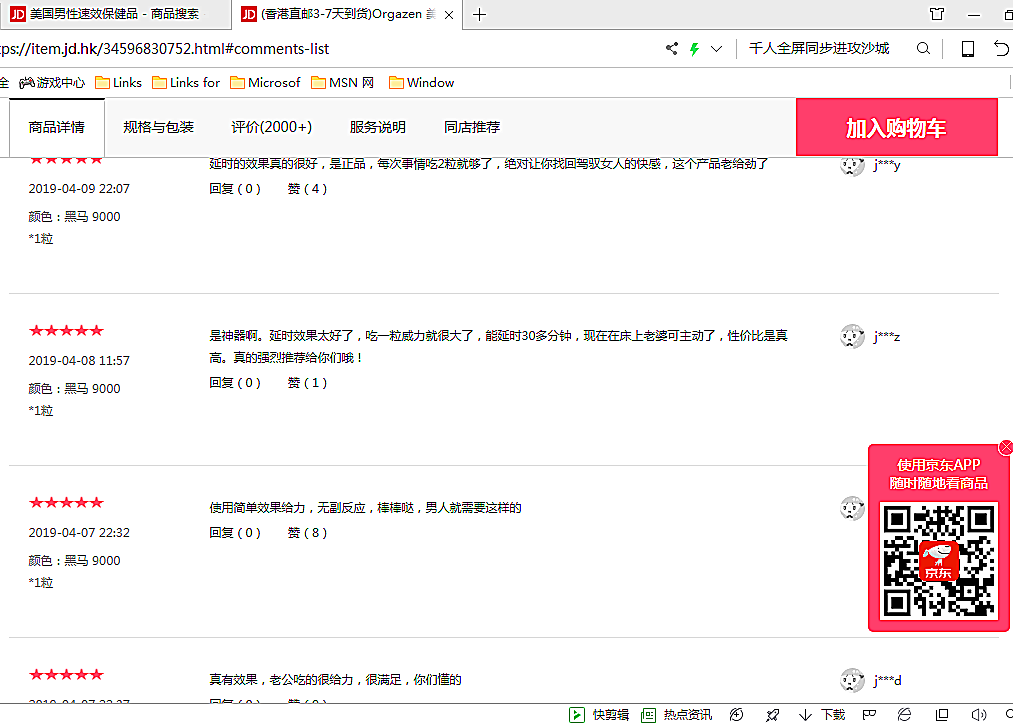The height and width of the screenshot is (727, 1013).
Task: Click the share icon in address bar
Action: (x=672, y=49)
